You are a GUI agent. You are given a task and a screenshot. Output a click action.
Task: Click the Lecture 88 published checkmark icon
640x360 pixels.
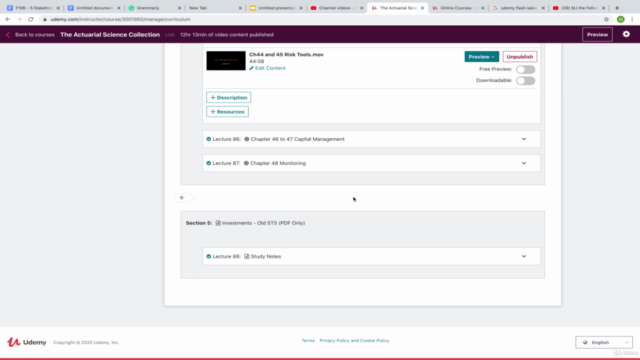[x=209, y=256]
